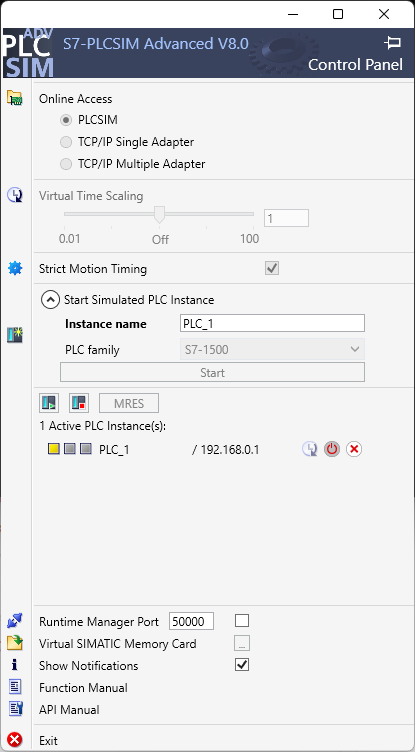Viewport: 415px width, 752px height.
Task: Click the red Exit icon
Action: 15,740
